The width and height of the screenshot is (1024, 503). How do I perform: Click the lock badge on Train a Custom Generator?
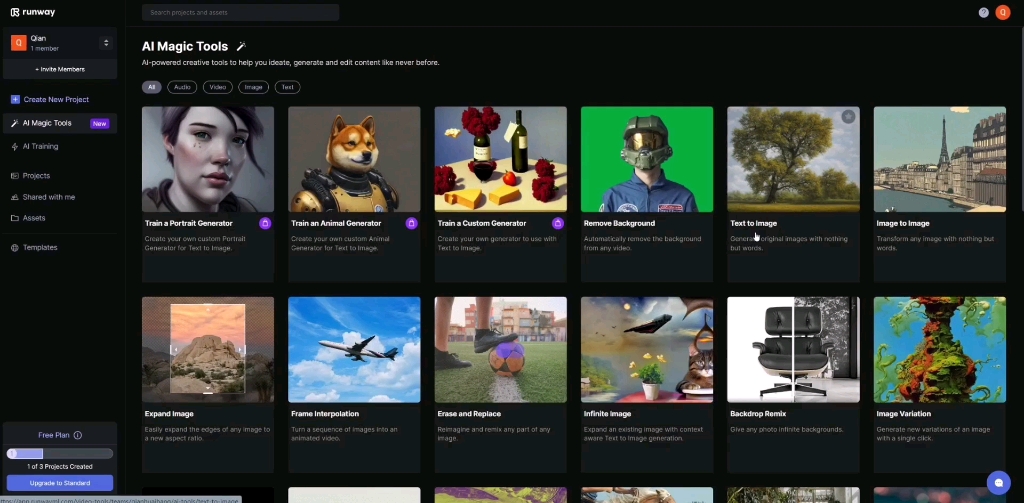(557, 224)
